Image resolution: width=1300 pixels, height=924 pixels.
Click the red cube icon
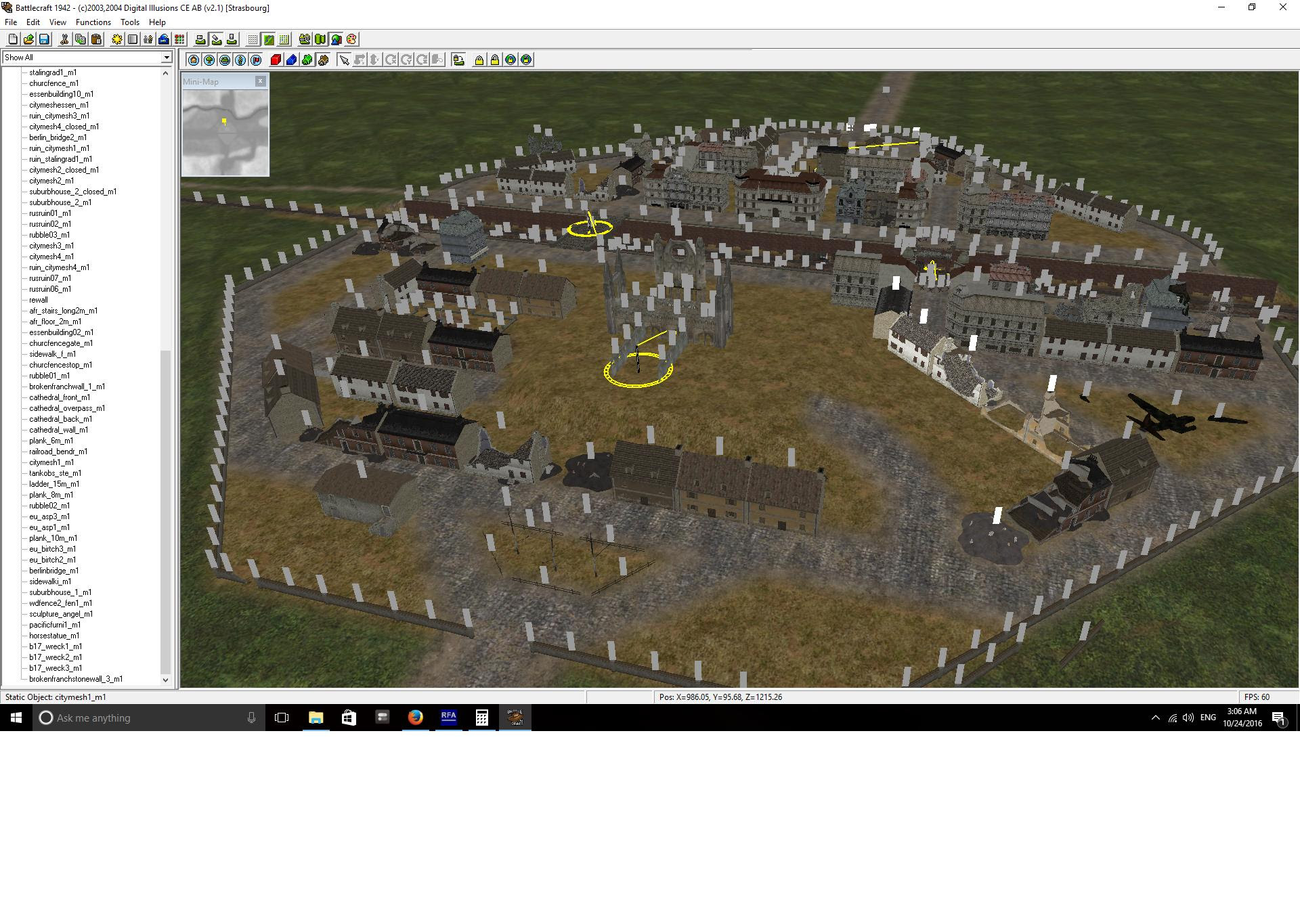click(x=276, y=60)
